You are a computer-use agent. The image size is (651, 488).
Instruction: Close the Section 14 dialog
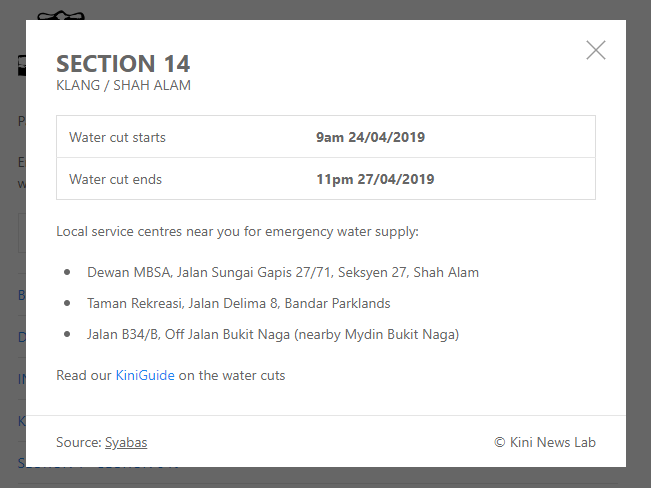pos(596,50)
